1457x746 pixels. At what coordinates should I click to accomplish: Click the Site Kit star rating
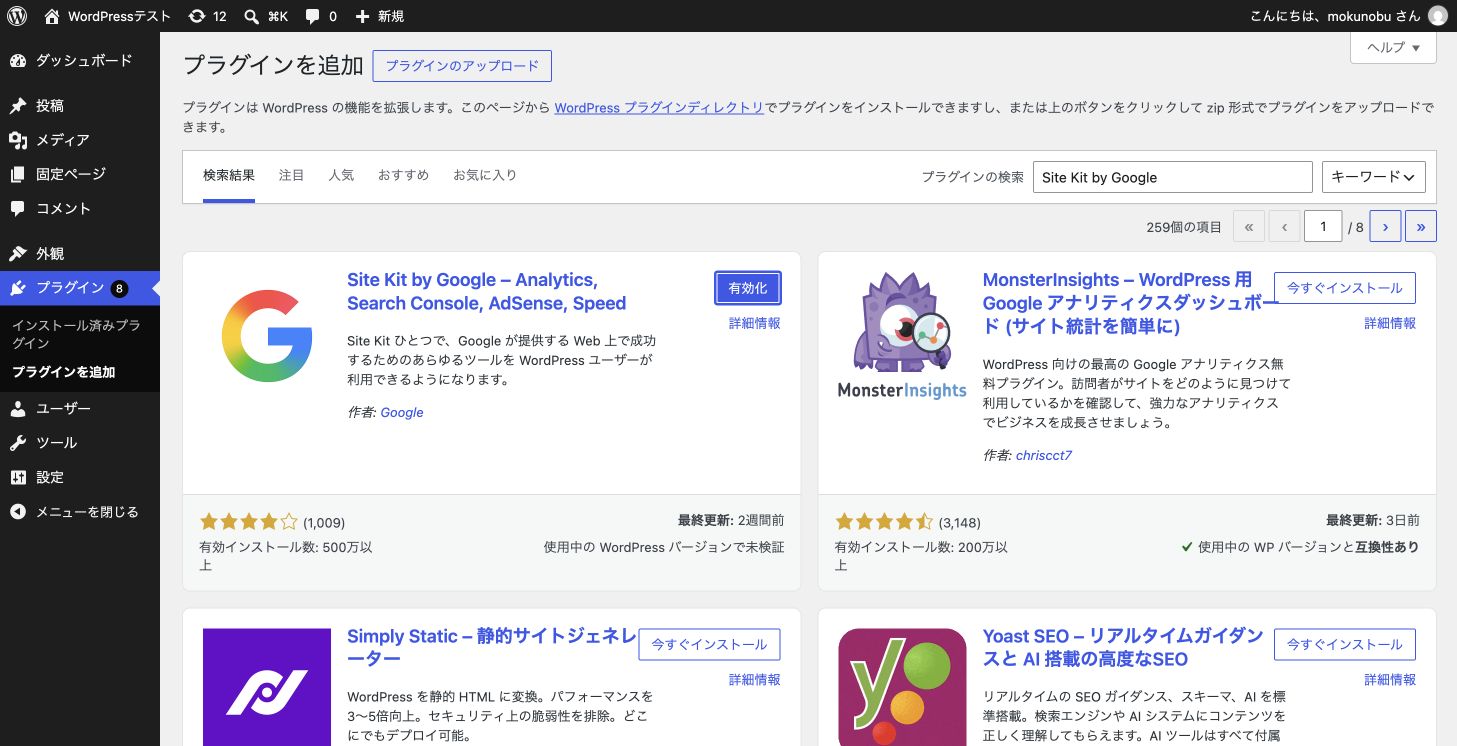(x=249, y=521)
